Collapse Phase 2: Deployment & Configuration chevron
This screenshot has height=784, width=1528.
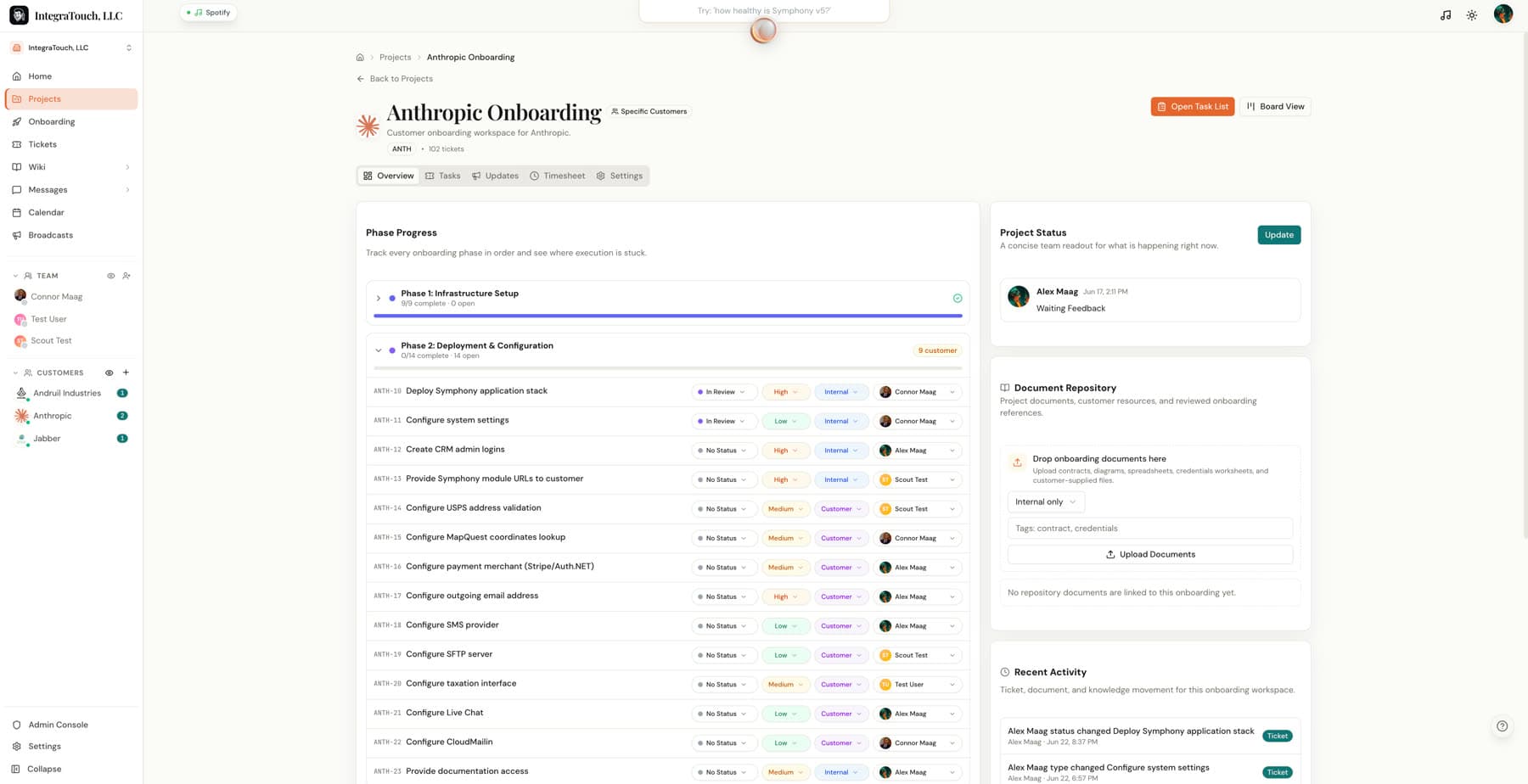coord(379,350)
